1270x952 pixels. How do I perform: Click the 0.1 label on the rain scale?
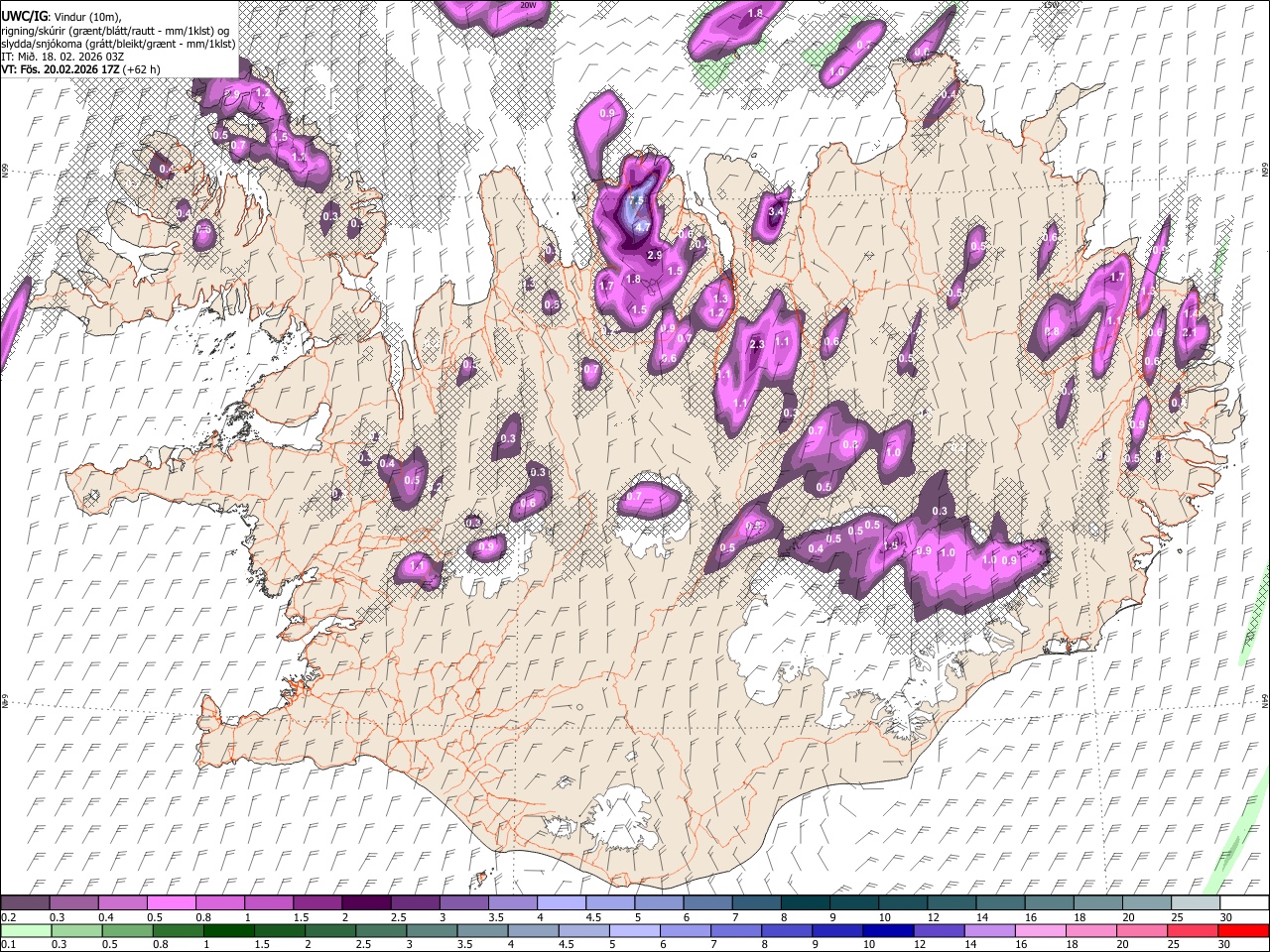9,945
